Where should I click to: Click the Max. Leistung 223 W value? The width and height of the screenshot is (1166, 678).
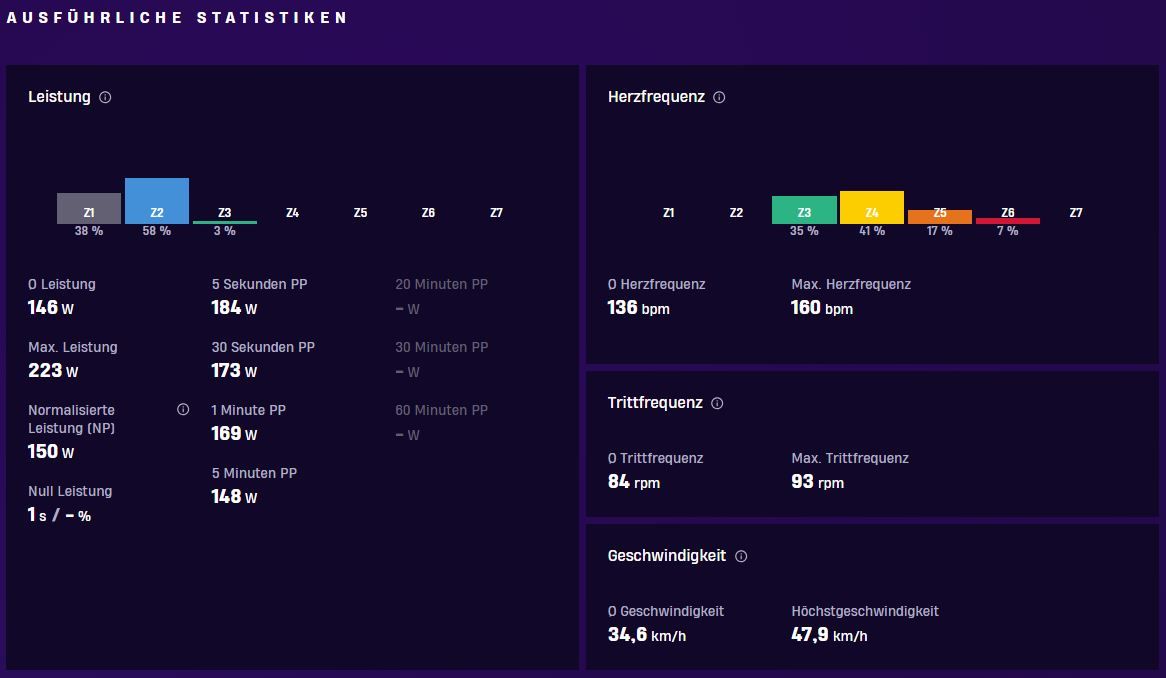tap(53, 370)
